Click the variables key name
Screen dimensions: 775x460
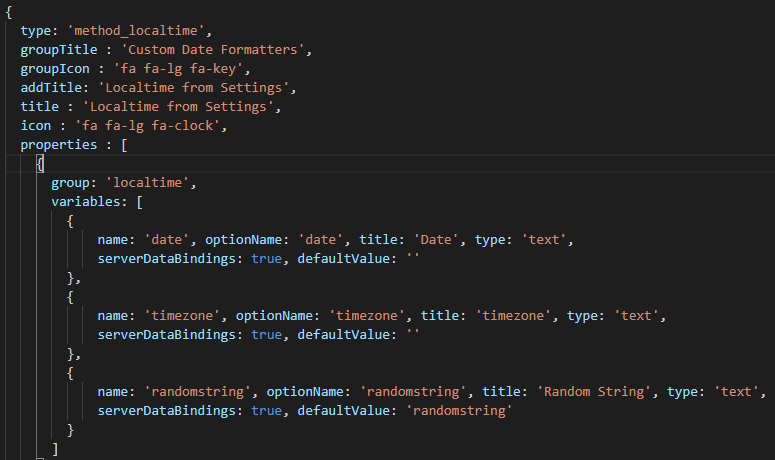(x=86, y=202)
